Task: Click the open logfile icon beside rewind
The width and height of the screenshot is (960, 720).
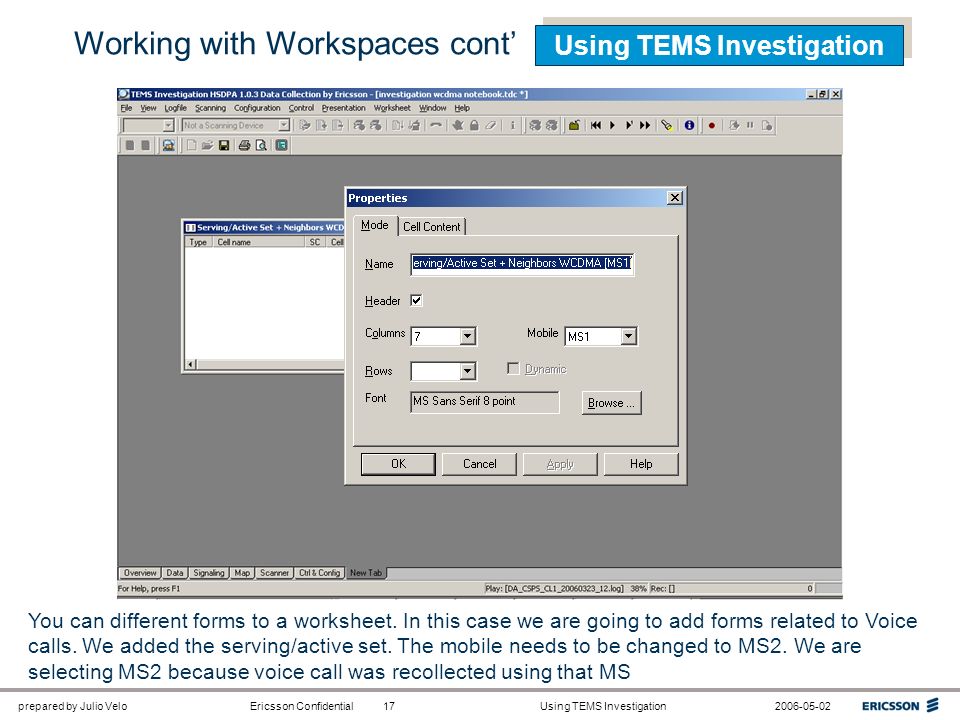Action: click(x=574, y=126)
